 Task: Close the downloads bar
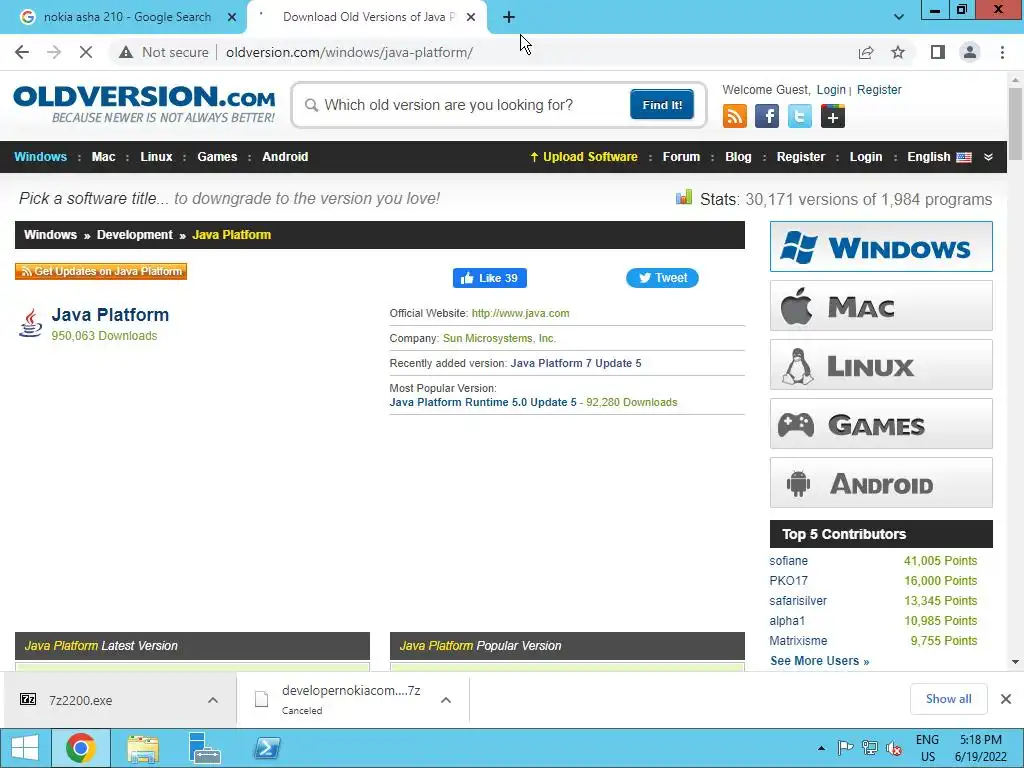1006,699
